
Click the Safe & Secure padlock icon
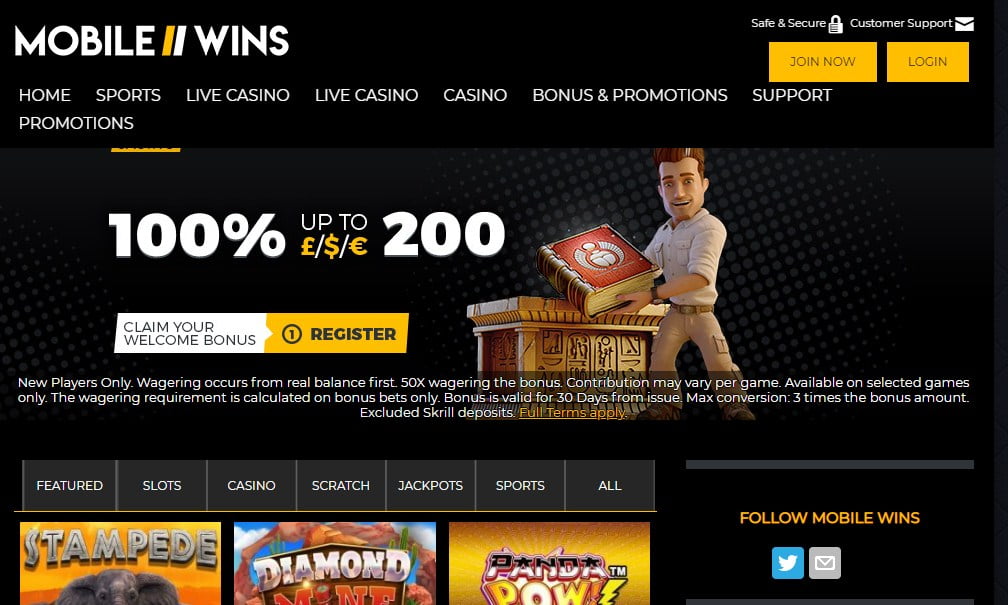835,24
